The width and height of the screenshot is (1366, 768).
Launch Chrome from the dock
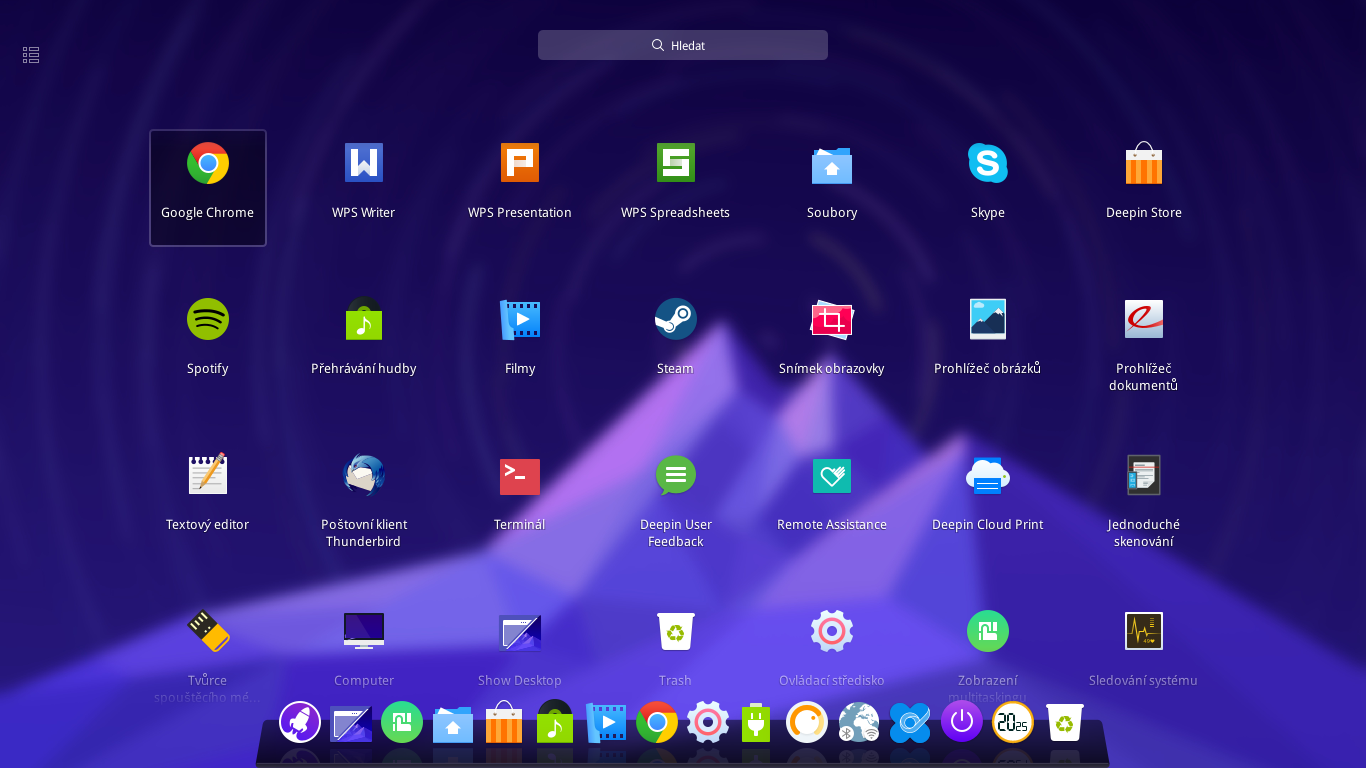657,722
